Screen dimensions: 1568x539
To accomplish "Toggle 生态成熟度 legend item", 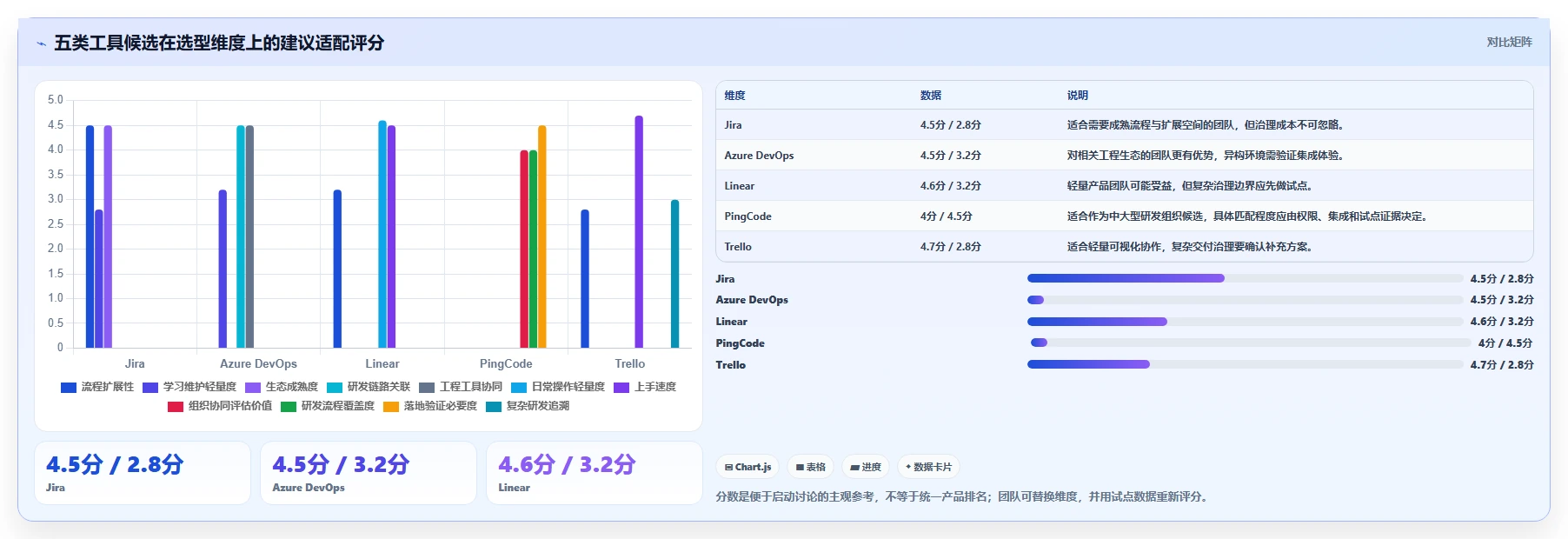I will coord(282,387).
